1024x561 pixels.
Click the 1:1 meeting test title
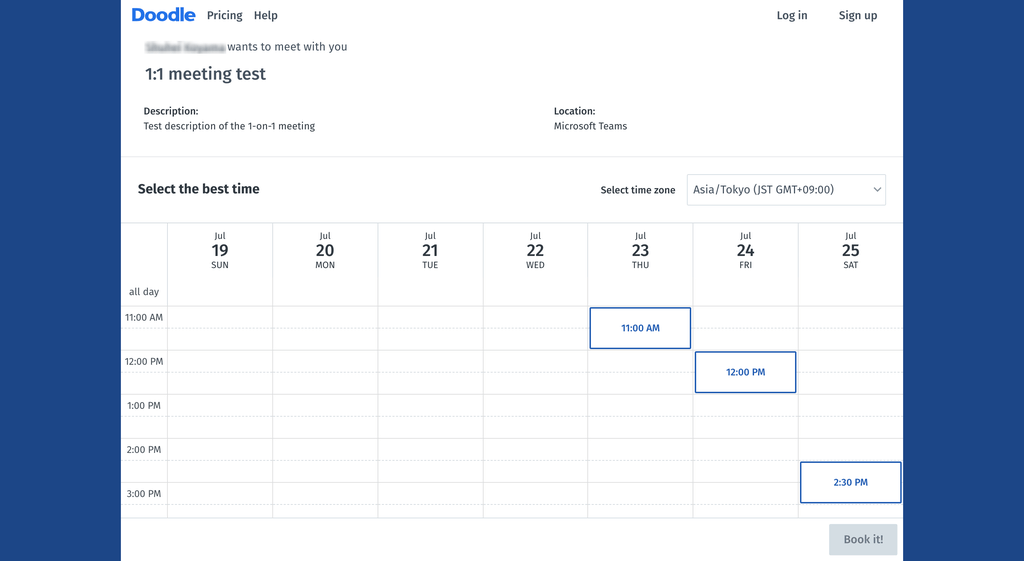tap(205, 74)
